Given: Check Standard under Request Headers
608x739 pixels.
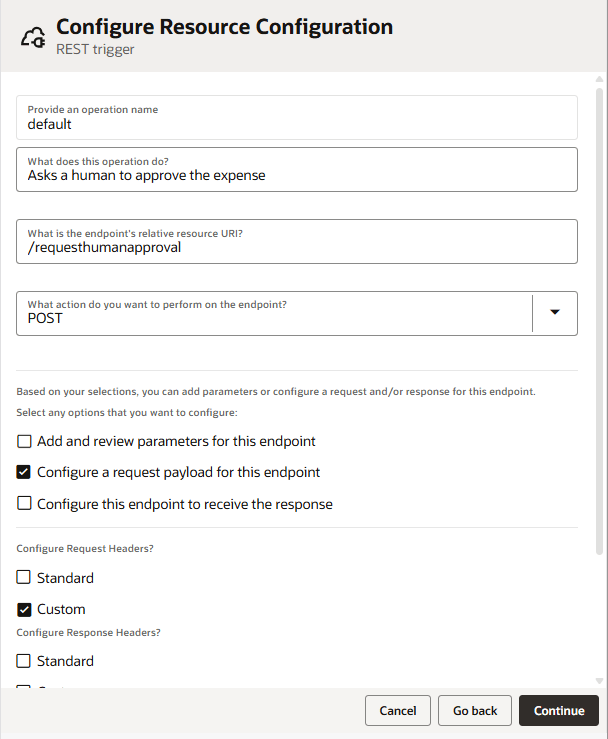Looking at the screenshot, I should click(x=25, y=578).
